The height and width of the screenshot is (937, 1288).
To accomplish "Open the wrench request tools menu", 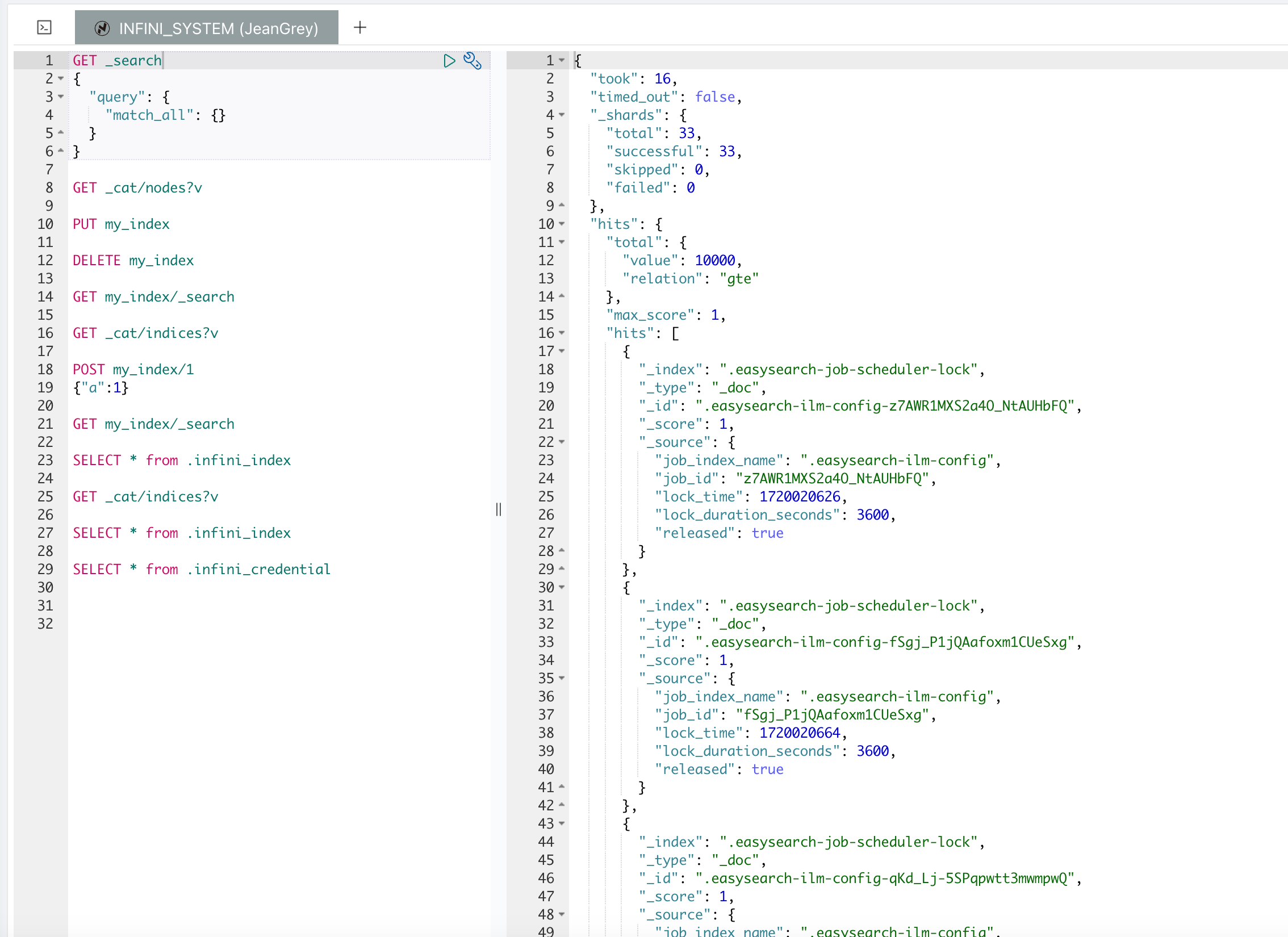I will pyautogui.click(x=472, y=61).
